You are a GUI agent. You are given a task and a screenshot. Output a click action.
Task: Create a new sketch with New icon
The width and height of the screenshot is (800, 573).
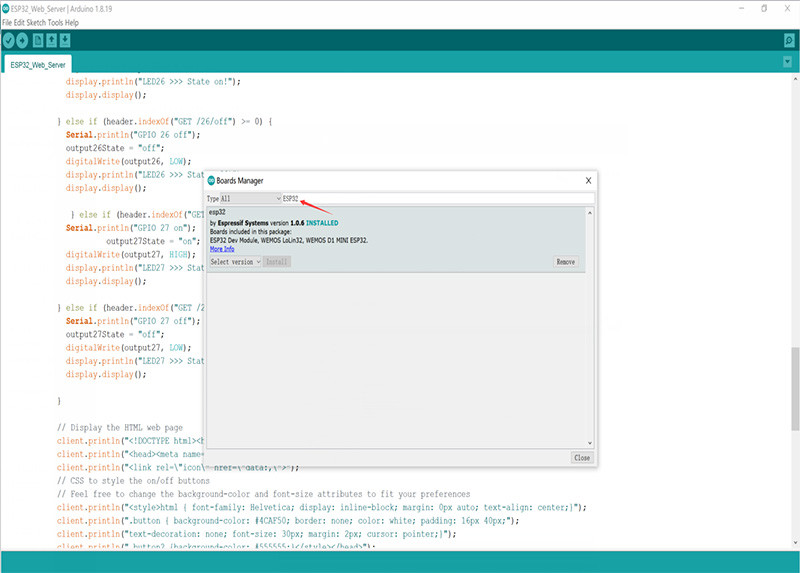[38, 40]
